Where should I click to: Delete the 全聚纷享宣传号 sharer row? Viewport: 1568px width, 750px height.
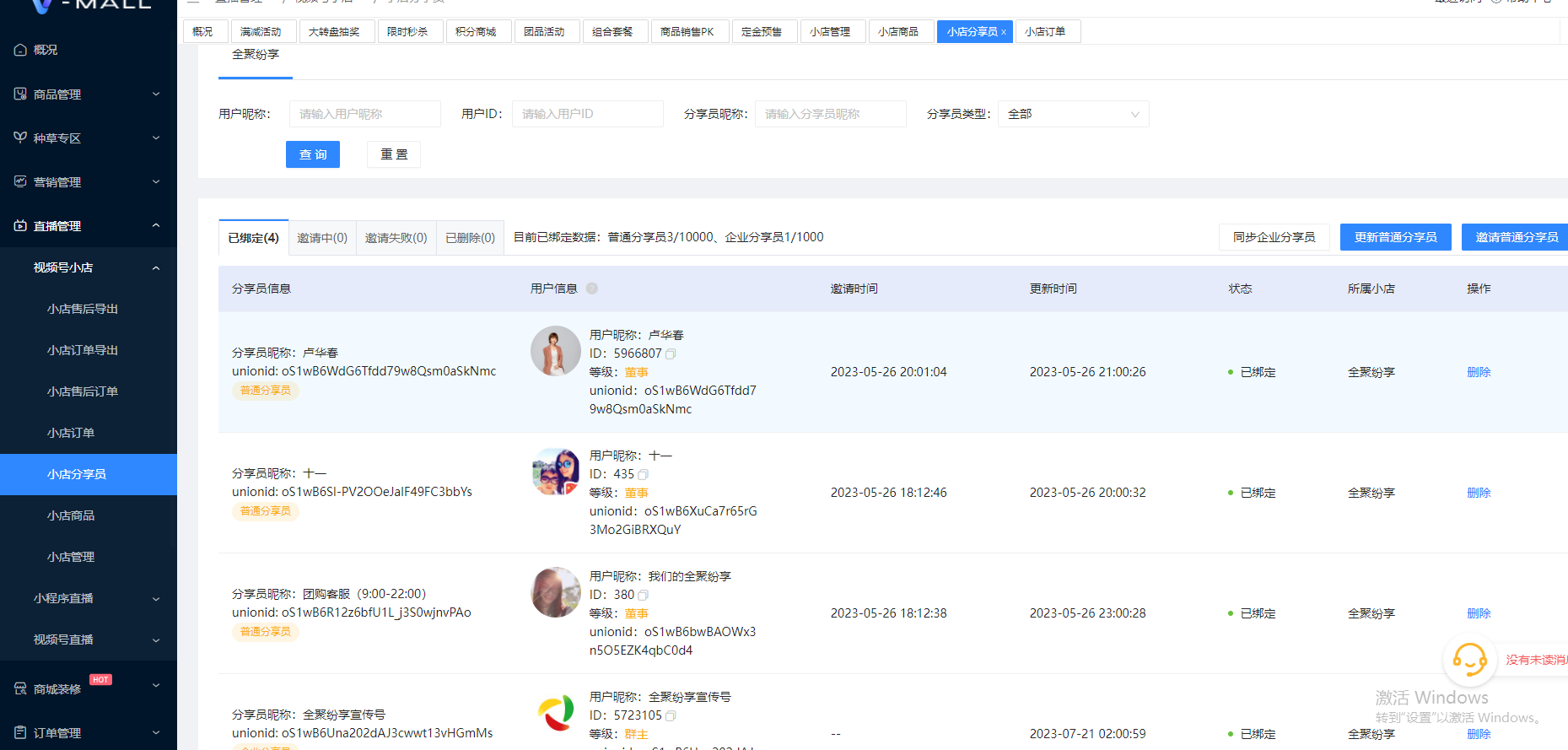1479,734
